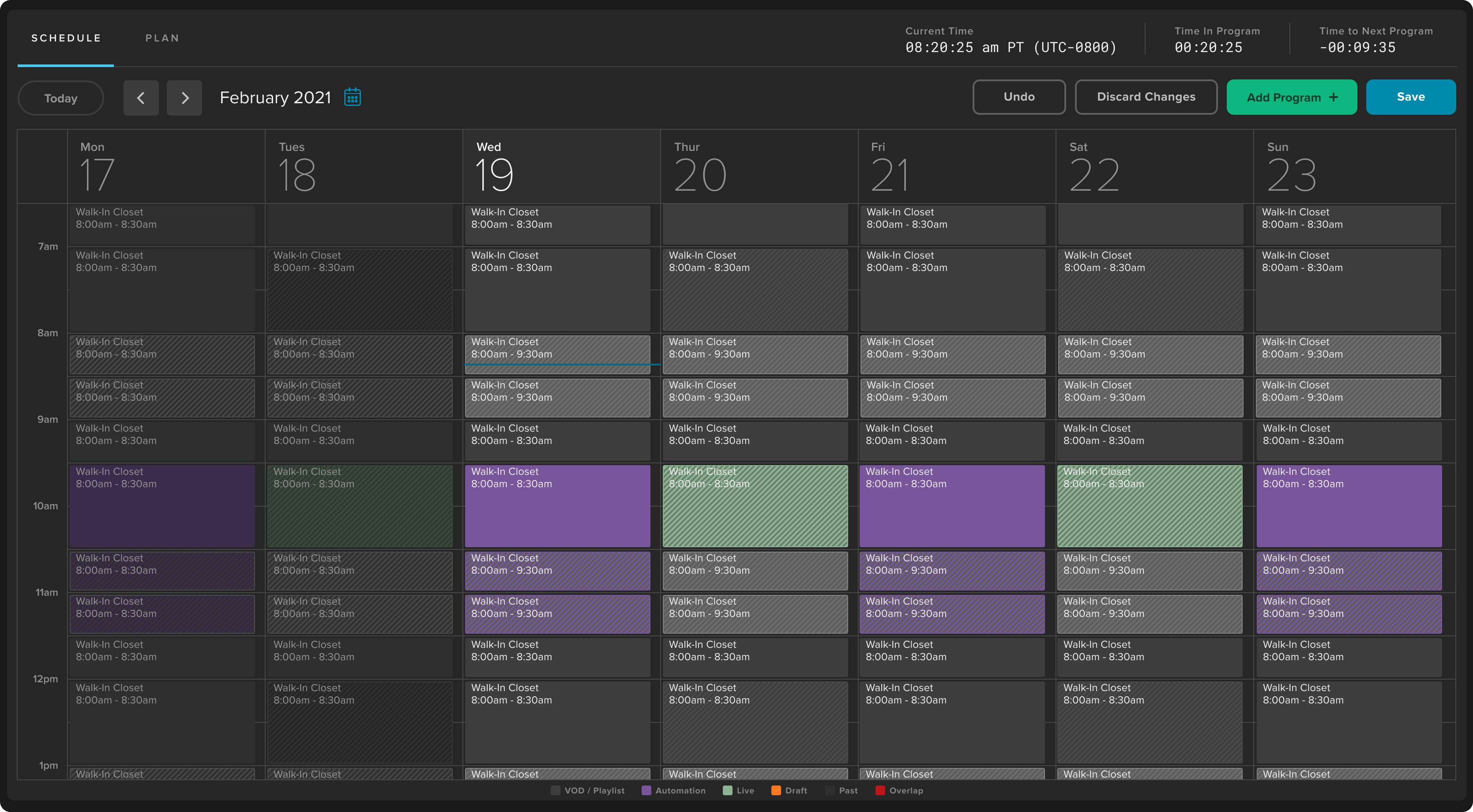This screenshot has width=1473, height=812.
Task: Click the 7am time label
Action: click(48, 246)
